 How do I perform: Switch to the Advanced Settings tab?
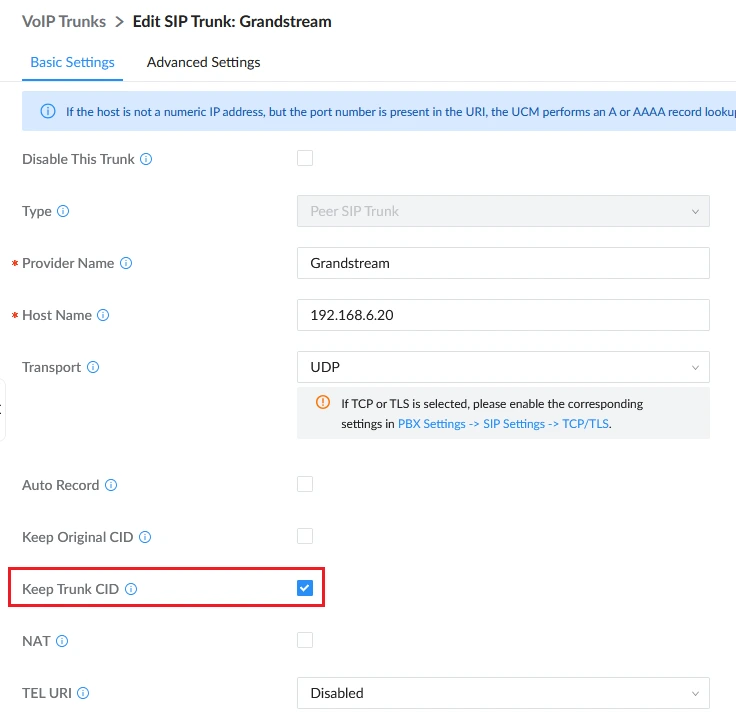[x=203, y=62]
